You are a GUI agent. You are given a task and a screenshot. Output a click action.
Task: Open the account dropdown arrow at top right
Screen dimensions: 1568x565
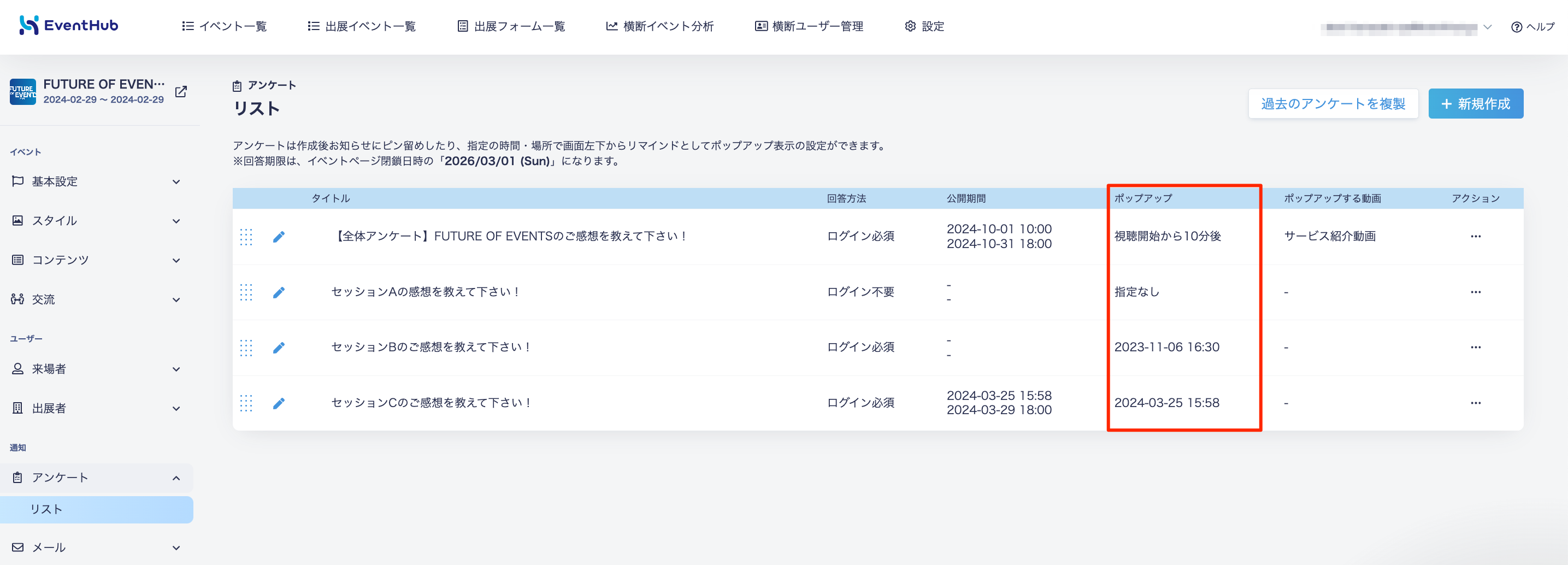coord(1487,27)
